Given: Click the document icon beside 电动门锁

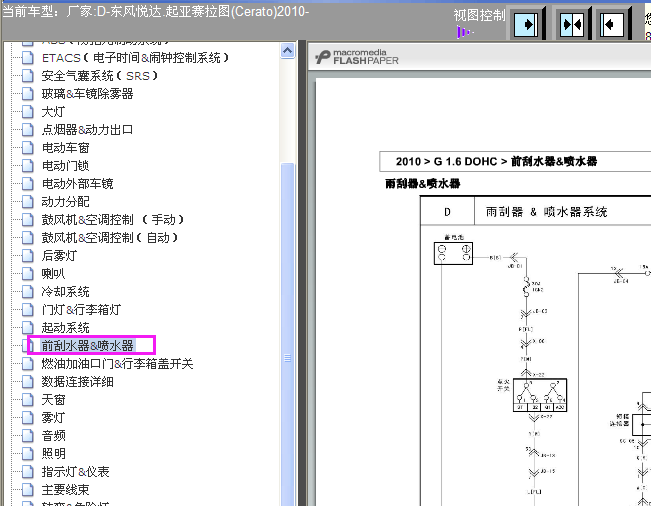Looking at the screenshot, I should [27, 166].
